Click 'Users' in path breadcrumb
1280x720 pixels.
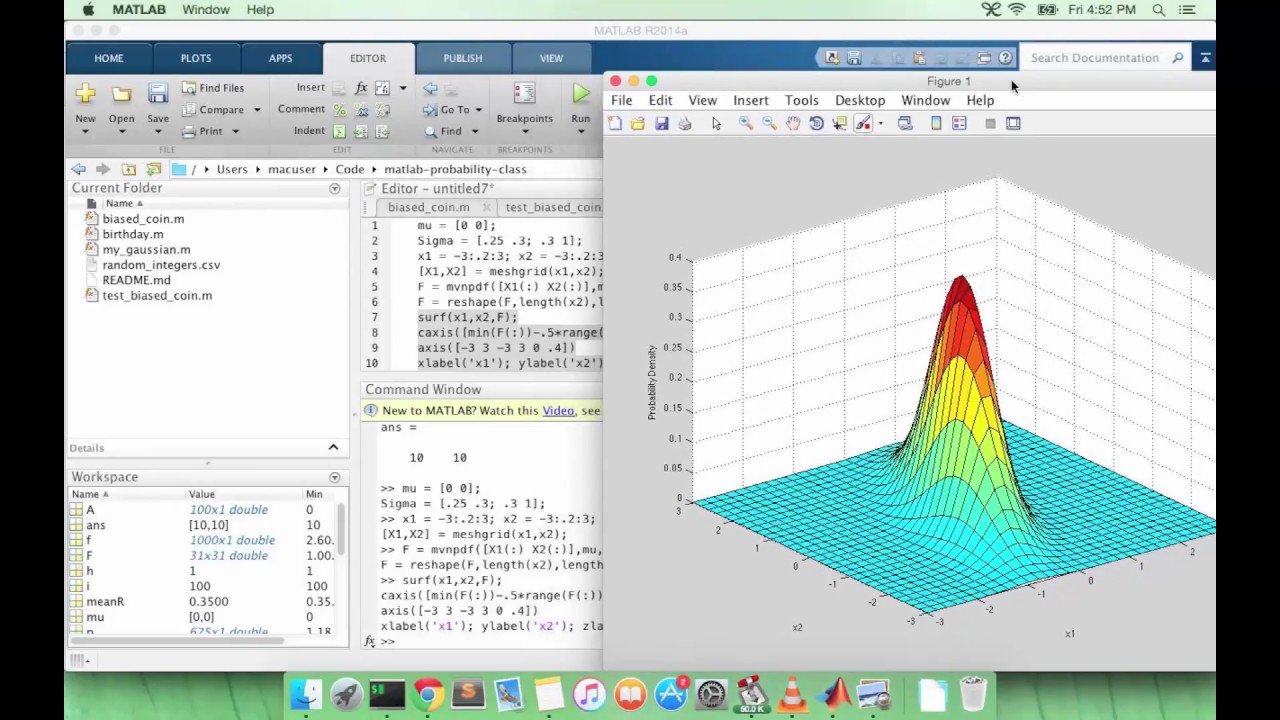pos(231,169)
